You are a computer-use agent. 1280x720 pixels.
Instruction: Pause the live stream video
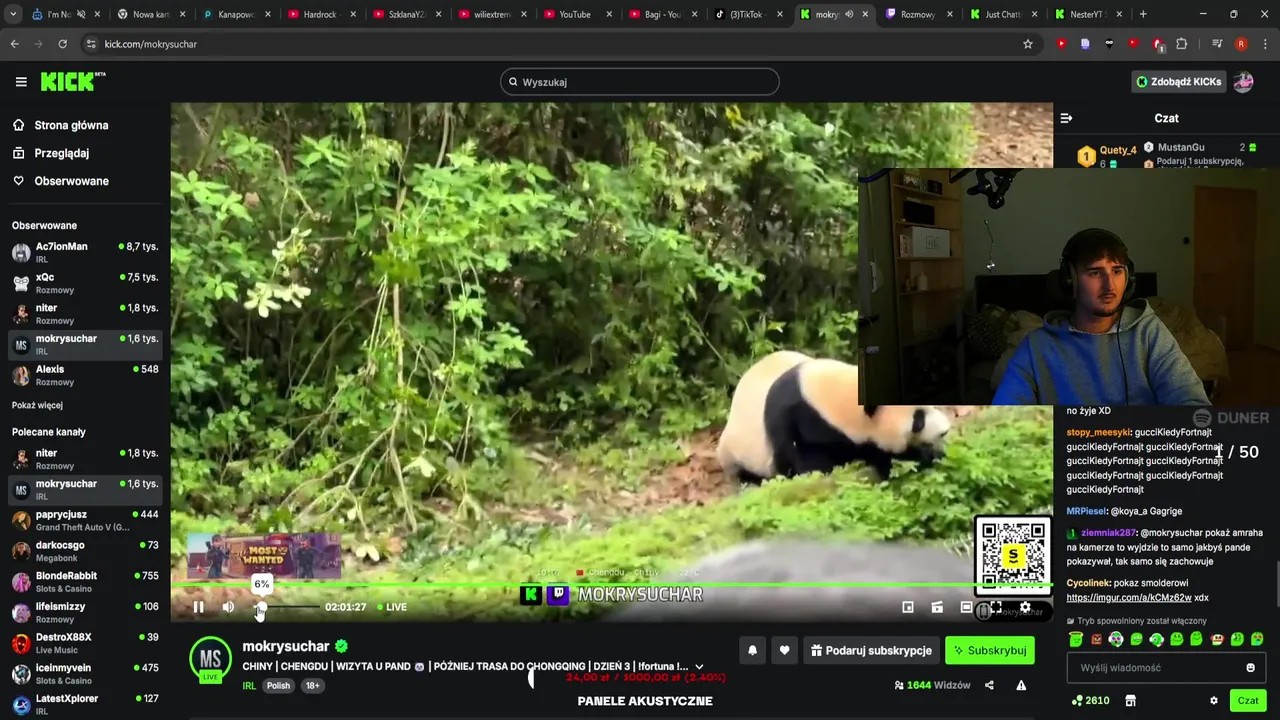(x=198, y=607)
